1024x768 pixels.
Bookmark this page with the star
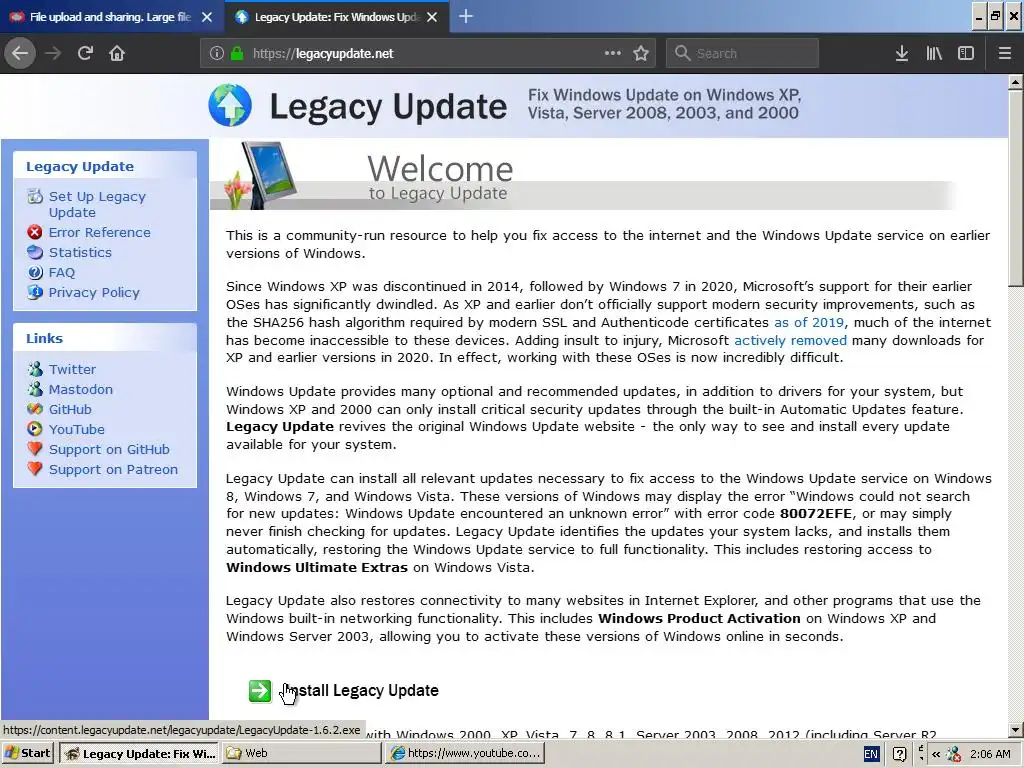(x=641, y=53)
